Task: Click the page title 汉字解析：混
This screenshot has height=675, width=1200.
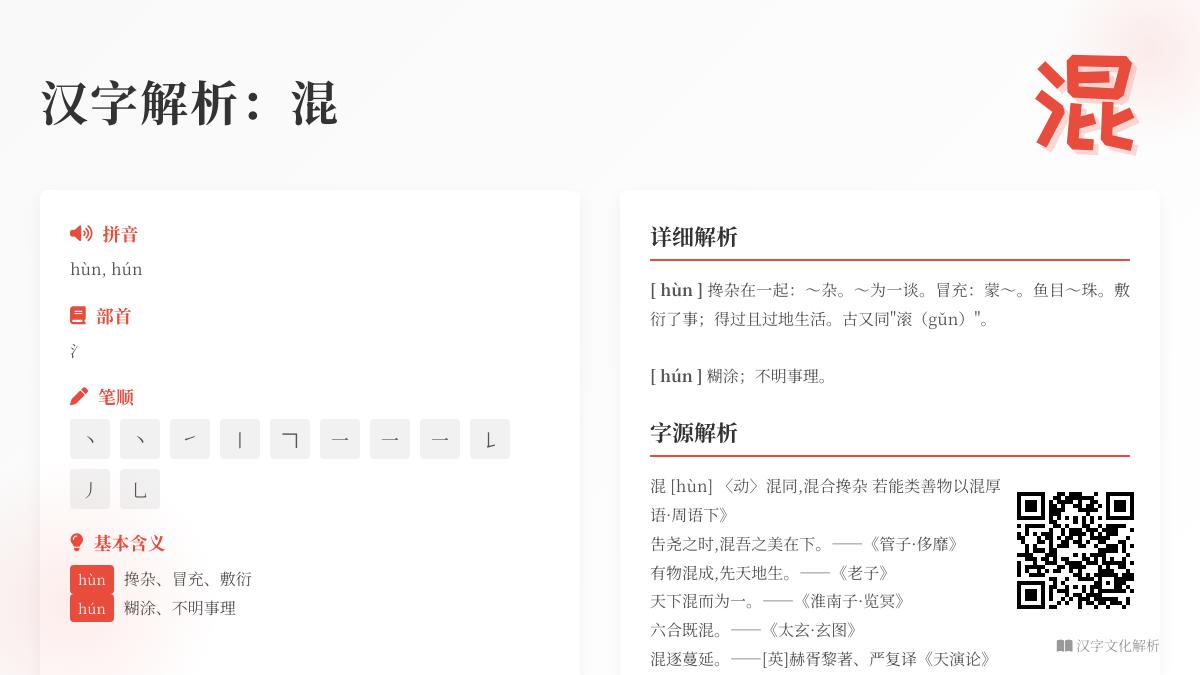Action: [x=190, y=103]
